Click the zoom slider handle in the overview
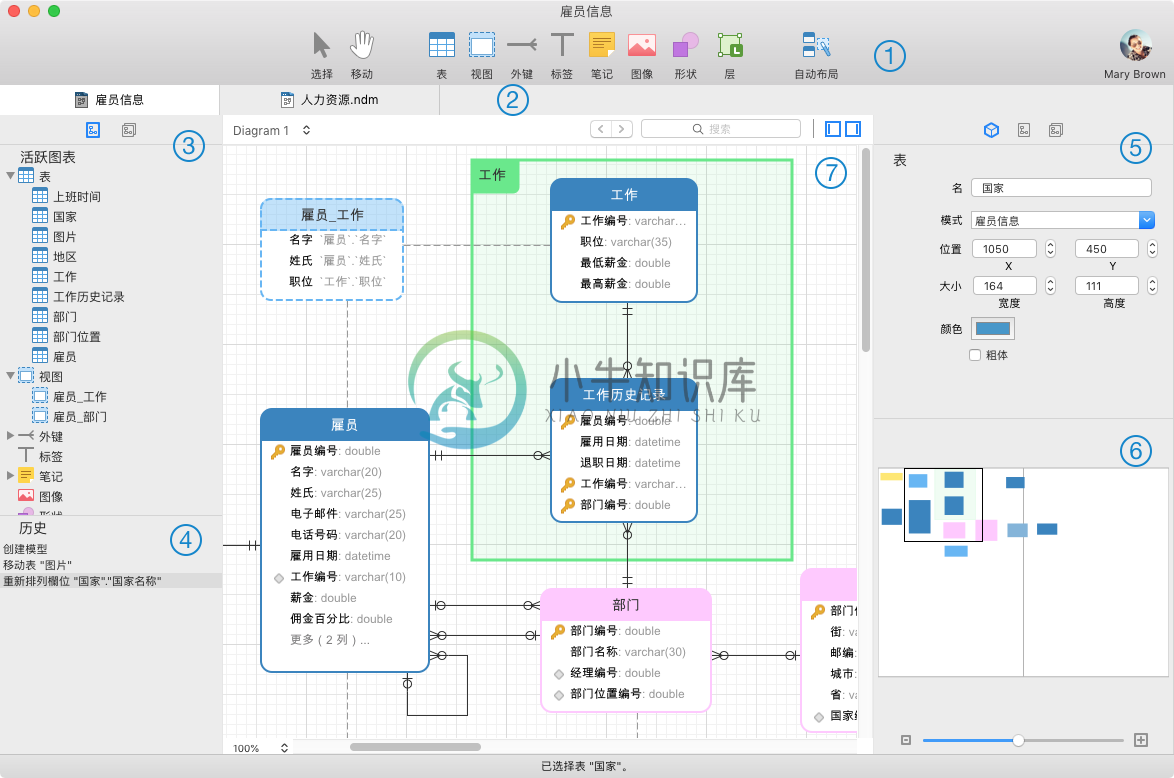The image size is (1174, 778). tap(1018, 741)
